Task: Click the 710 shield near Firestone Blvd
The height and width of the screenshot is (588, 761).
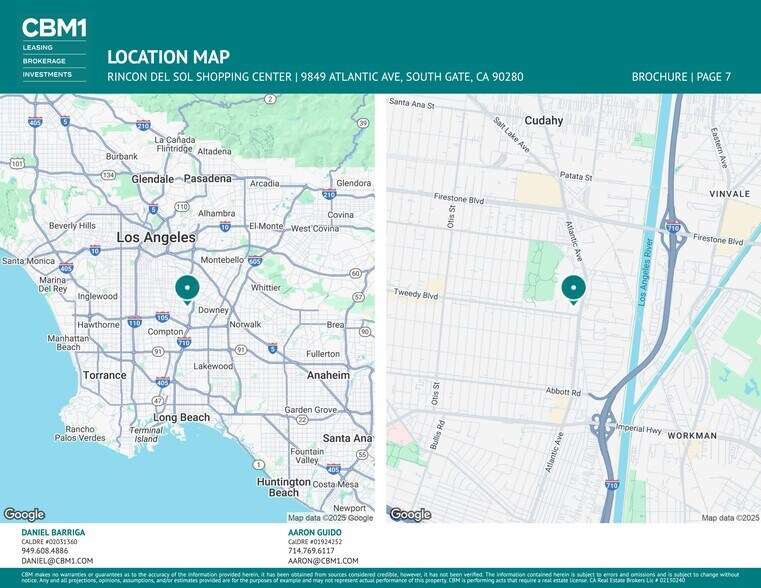Action: [x=675, y=226]
